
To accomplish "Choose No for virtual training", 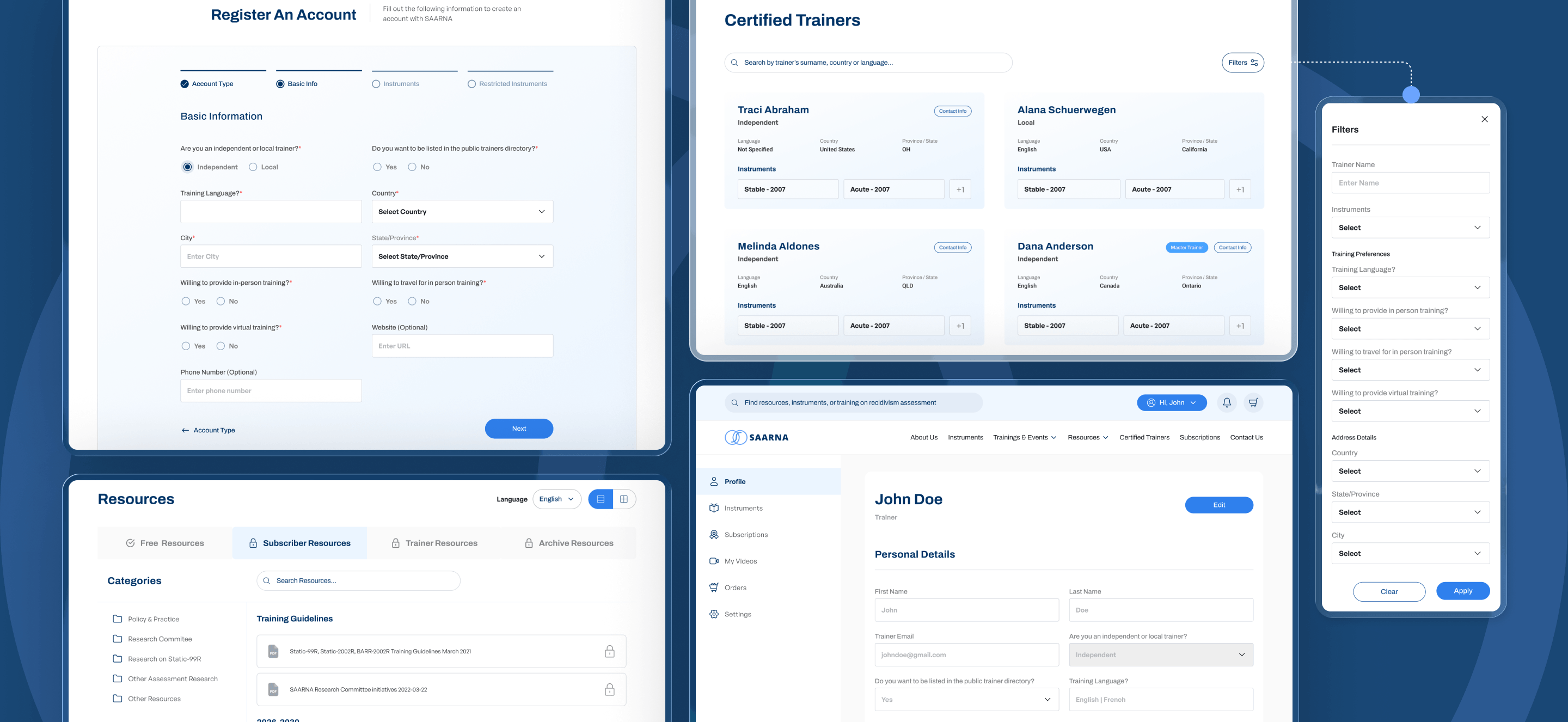I will pos(220,346).
